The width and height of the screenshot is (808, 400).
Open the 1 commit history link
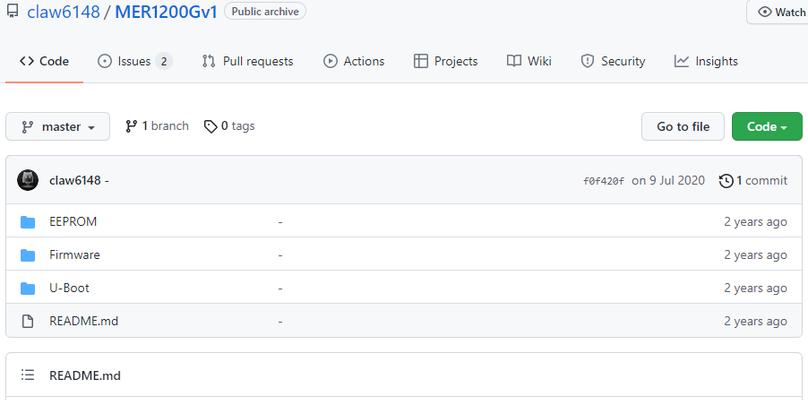(x=753, y=180)
